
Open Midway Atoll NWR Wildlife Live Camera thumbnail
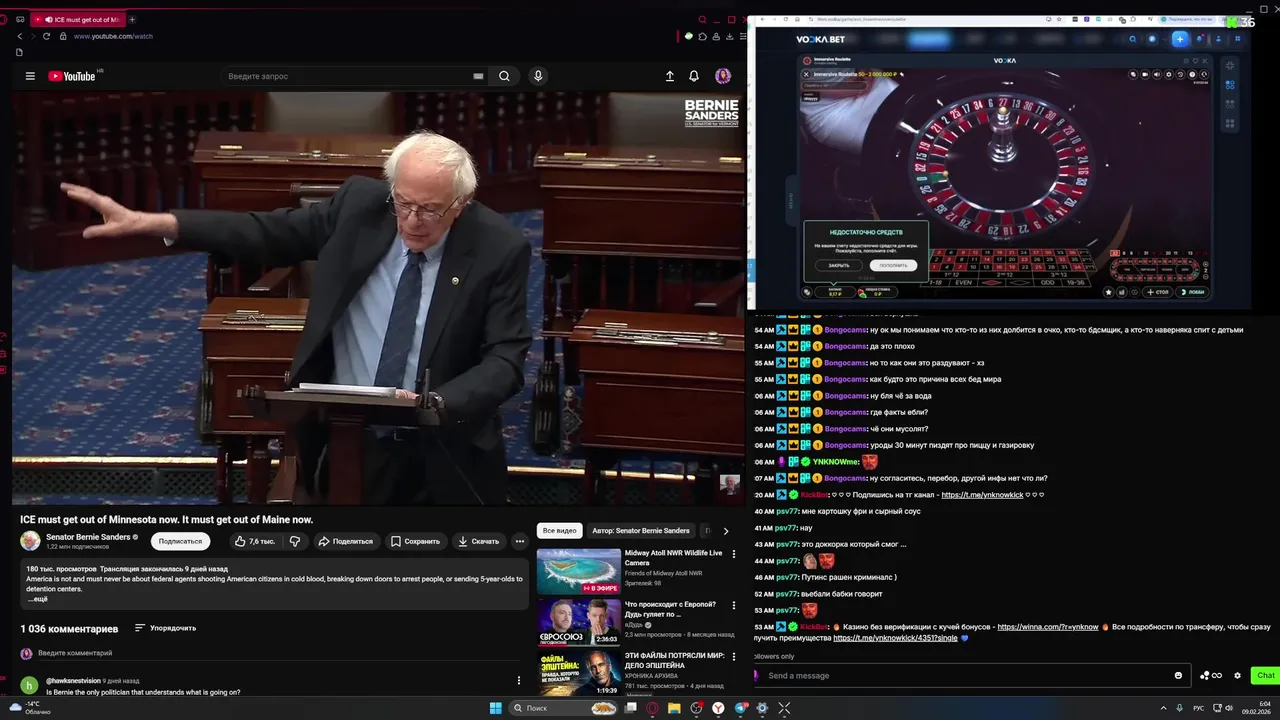(578, 571)
